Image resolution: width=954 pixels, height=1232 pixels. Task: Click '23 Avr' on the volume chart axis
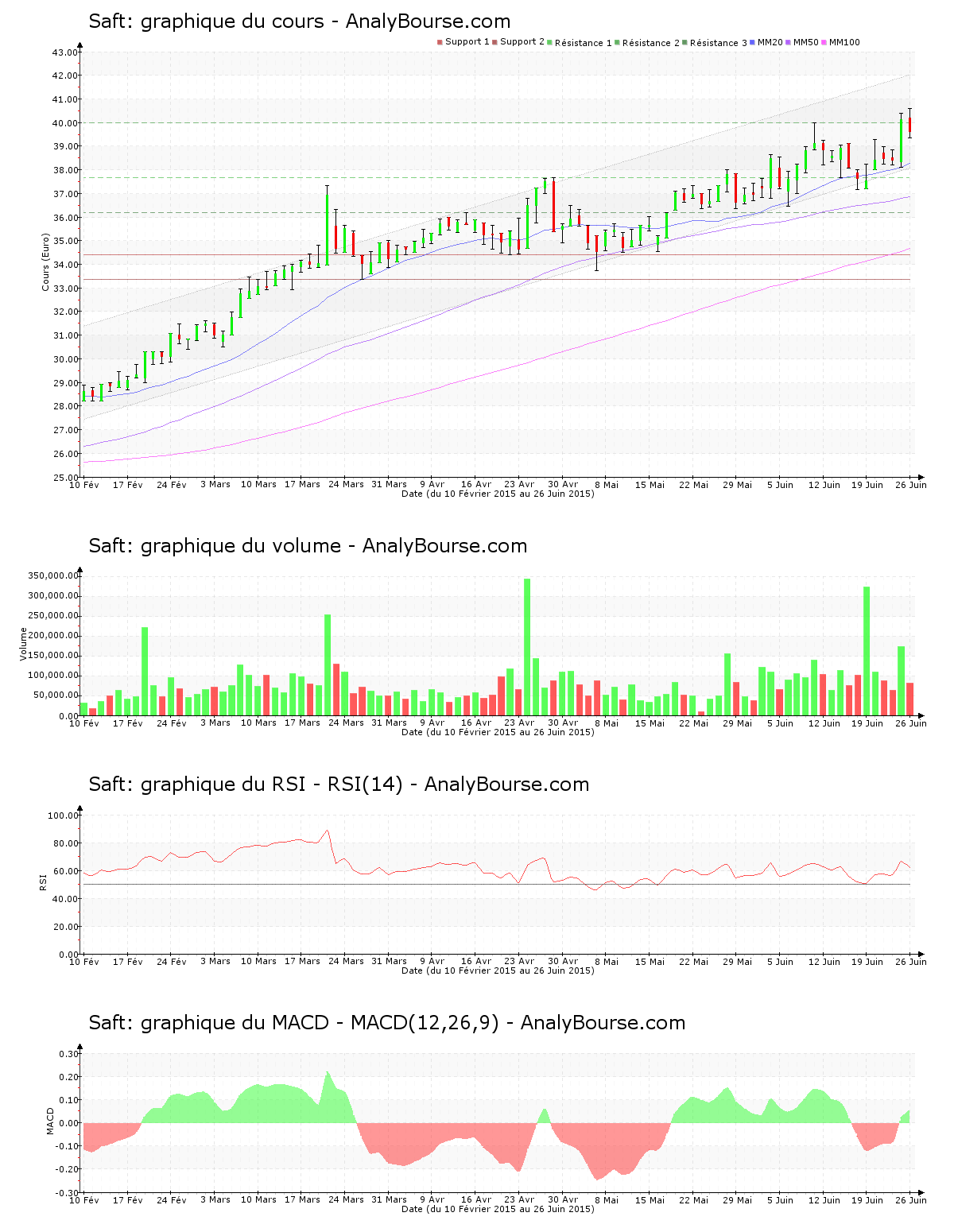coord(520,723)
